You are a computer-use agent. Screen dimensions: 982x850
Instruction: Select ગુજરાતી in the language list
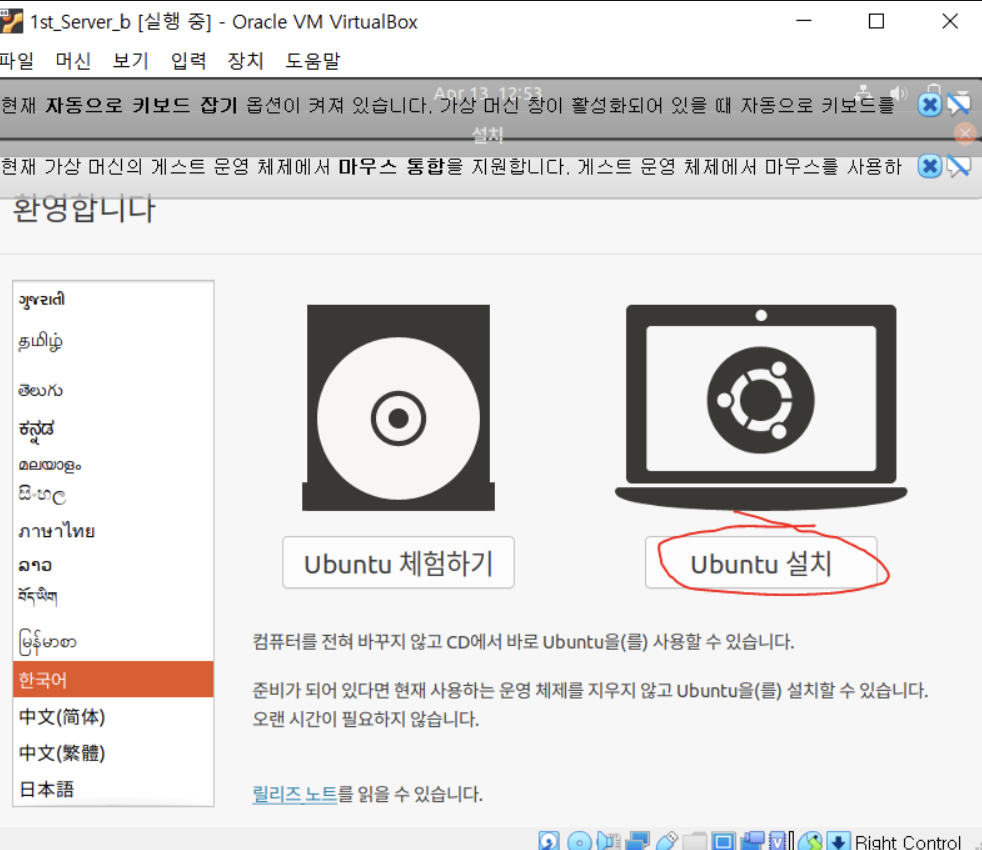pos(113,300)
